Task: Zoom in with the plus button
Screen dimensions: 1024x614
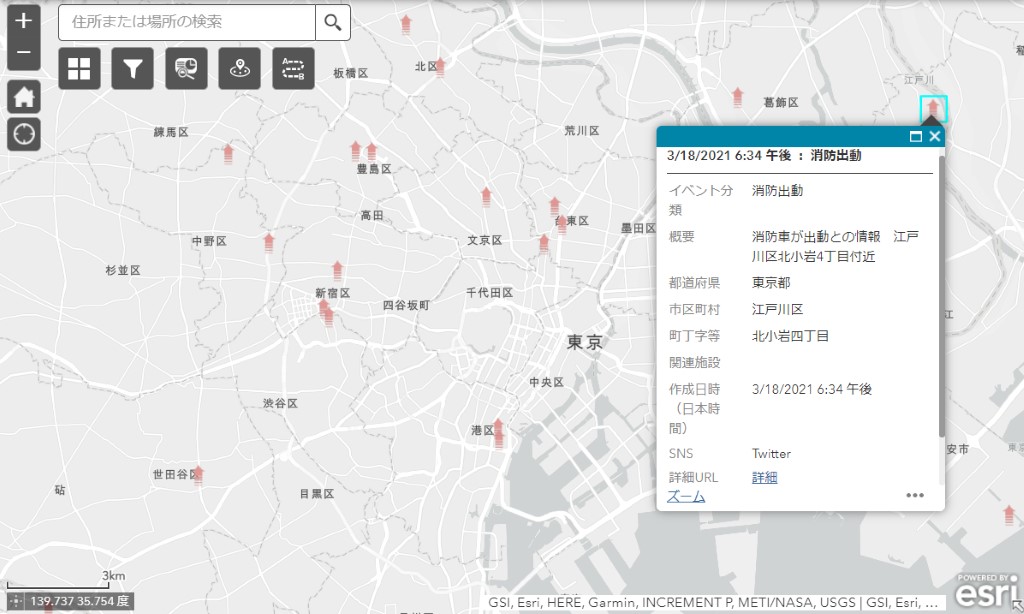Action: pos(22,20)
